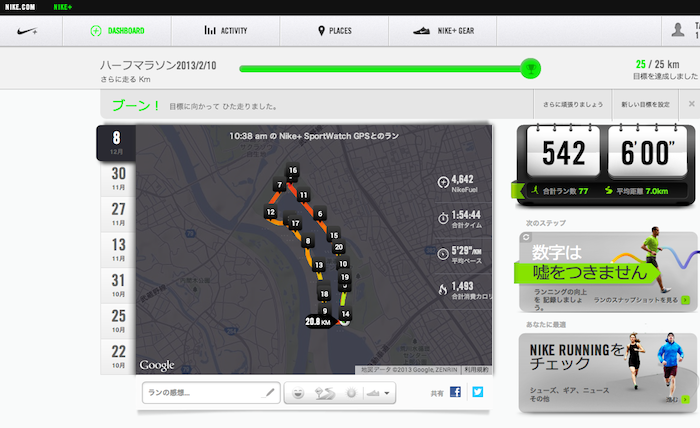Click kilometer marker 11 on map
700x428 pixels.
click(x=304, y=195)
